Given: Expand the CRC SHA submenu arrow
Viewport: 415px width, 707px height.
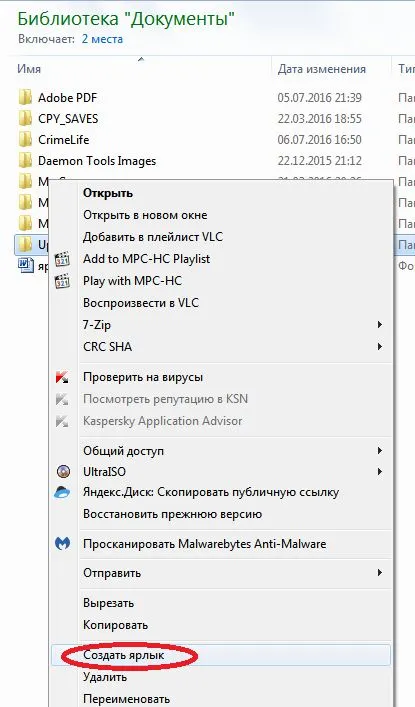Looking at the screenshot, I should click(x=380, y=347).
